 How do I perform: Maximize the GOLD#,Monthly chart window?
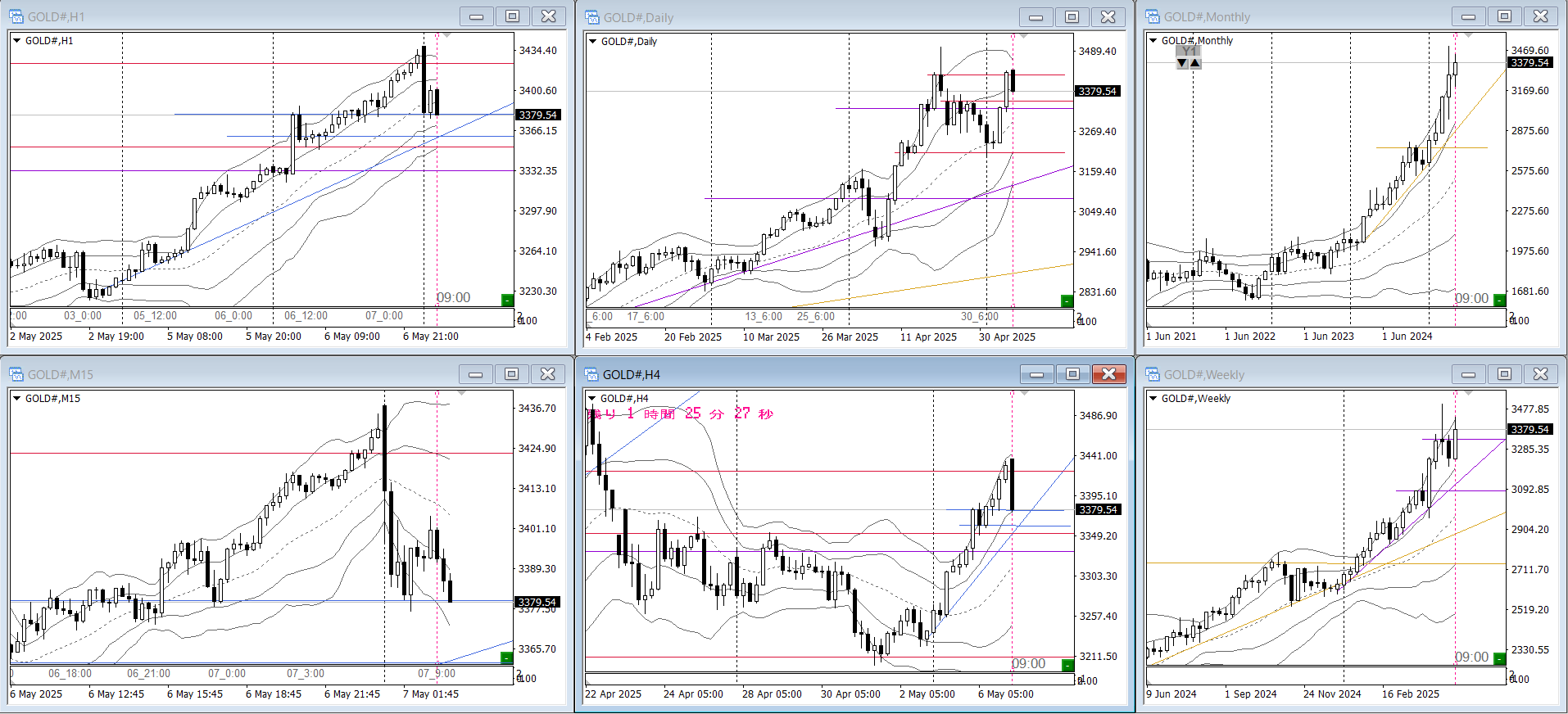pyautogui.click(x=1505, y=16)
